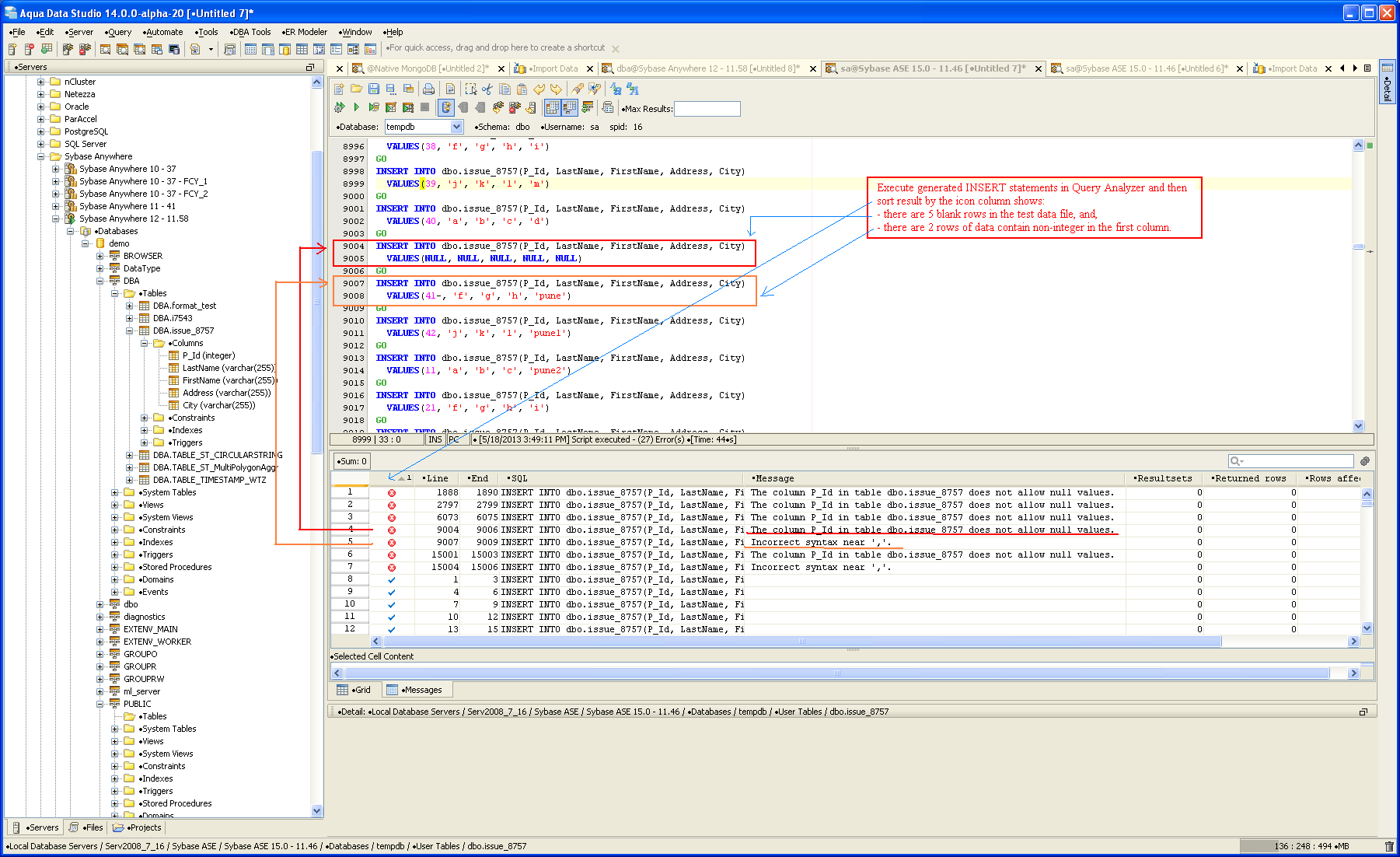The width and height of the screenshot is (1400, 857).
Task: Click the gray Stop execution icon
Action: [424, 107]
